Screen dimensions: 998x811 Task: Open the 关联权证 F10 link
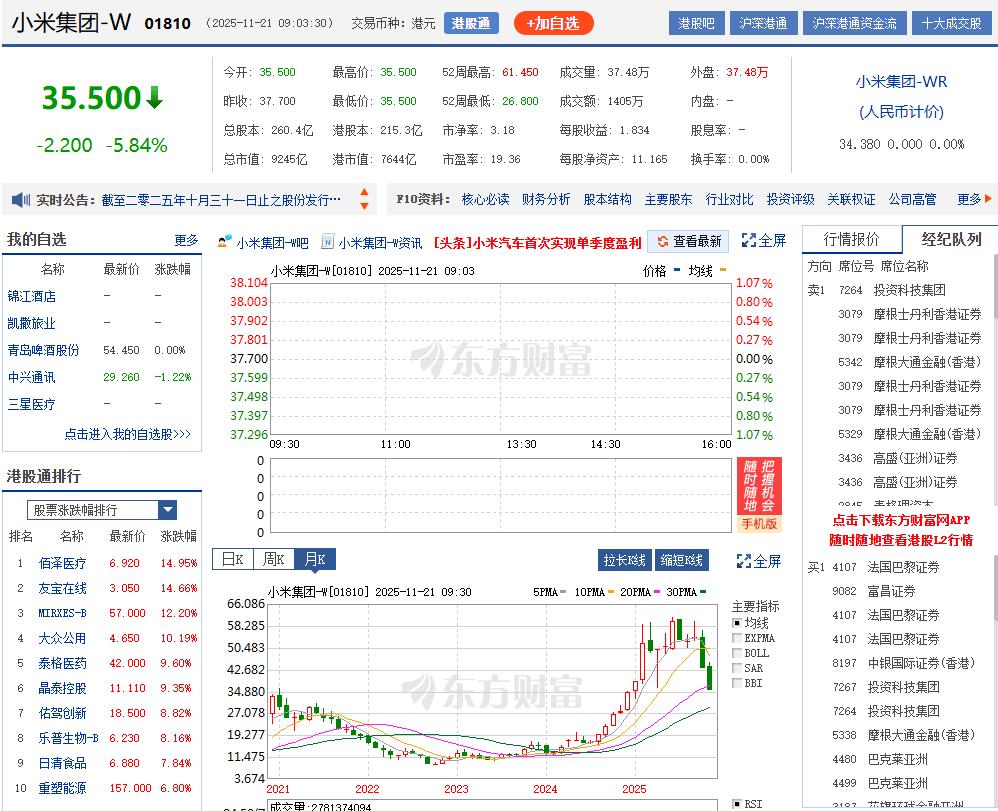click(x=851, y=199)
